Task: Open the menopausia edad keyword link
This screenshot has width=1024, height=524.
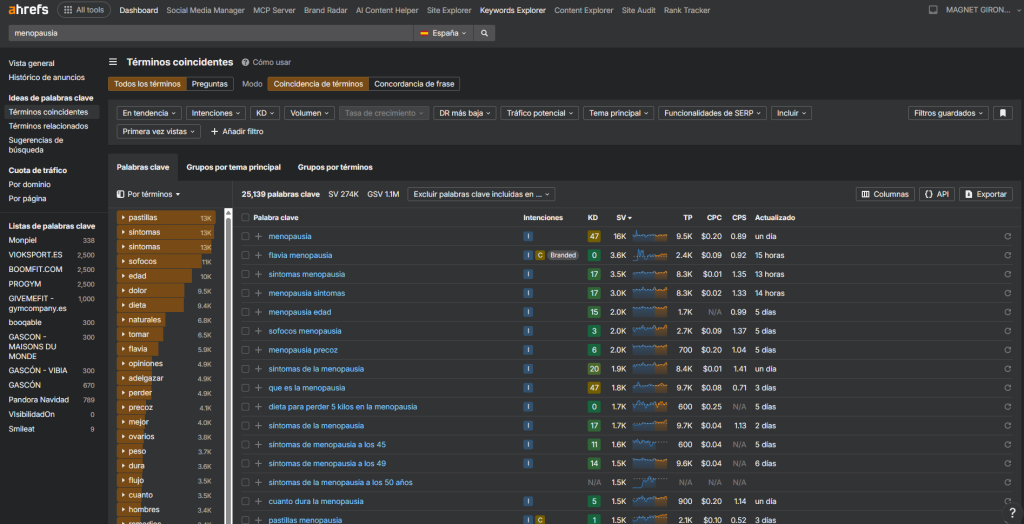Action: [299, 312]
